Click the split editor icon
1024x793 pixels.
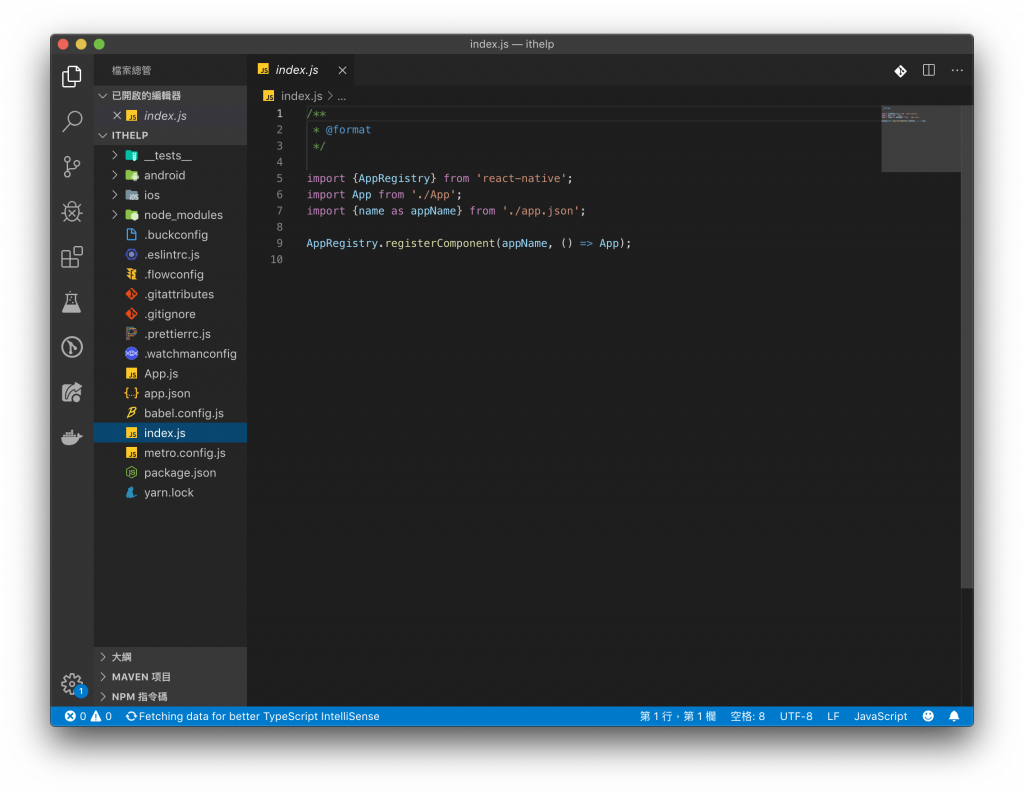pos(929,71)
